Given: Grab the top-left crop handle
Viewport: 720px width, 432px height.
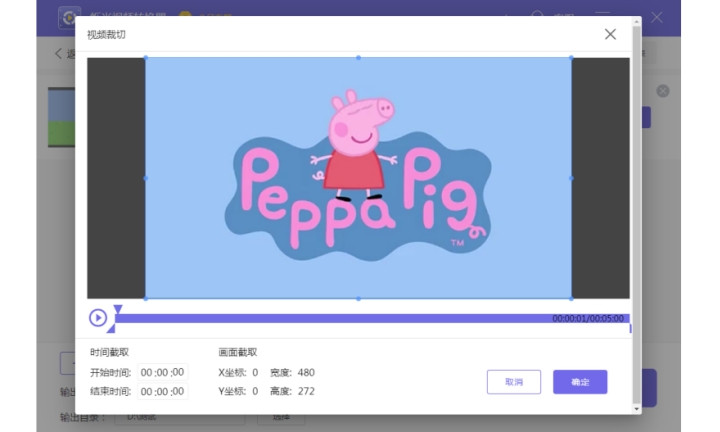Looking at the screenshot, I should pyautogui.click(x=146, y=58).
